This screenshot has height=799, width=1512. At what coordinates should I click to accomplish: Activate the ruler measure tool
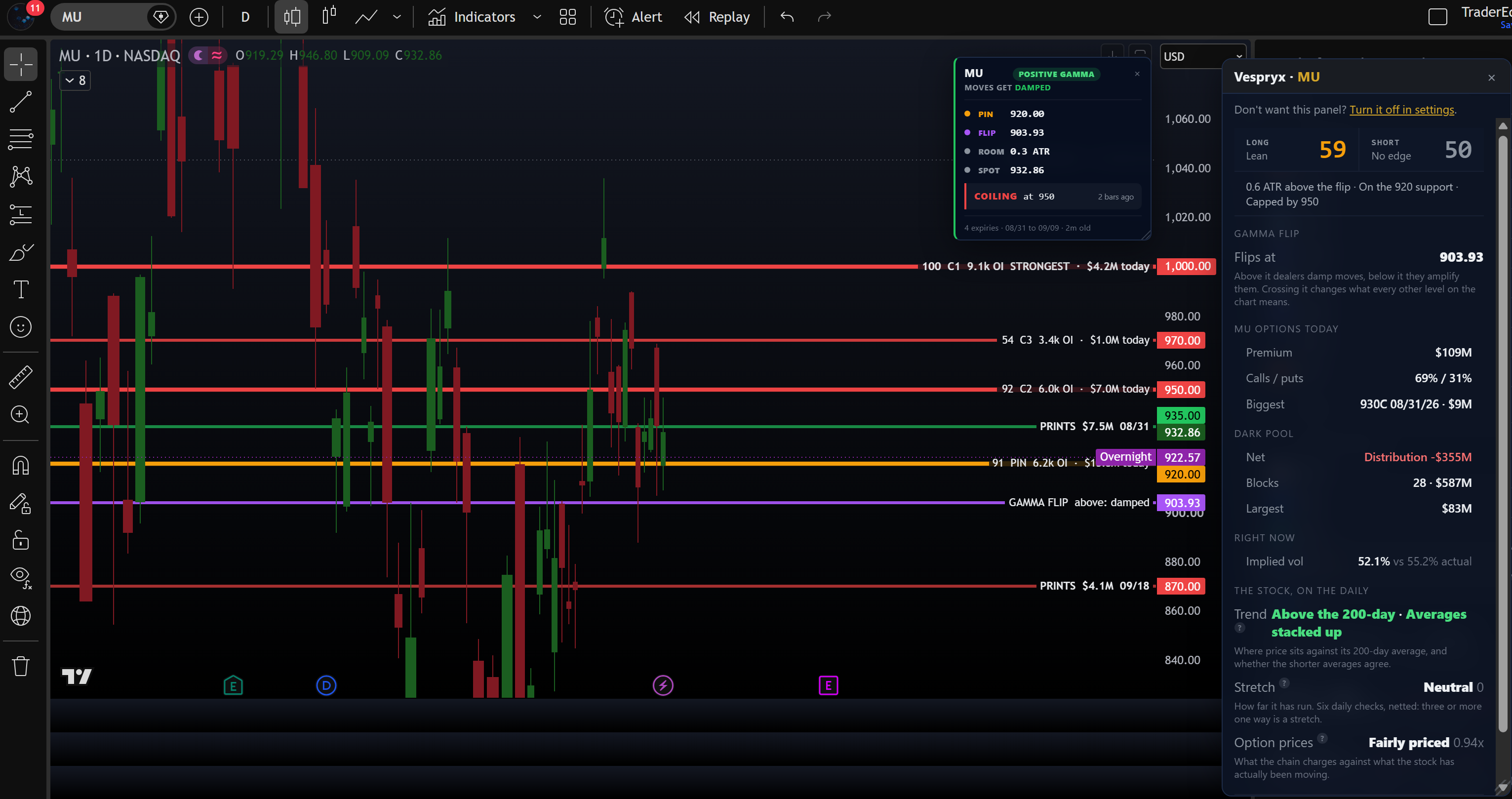21,377
